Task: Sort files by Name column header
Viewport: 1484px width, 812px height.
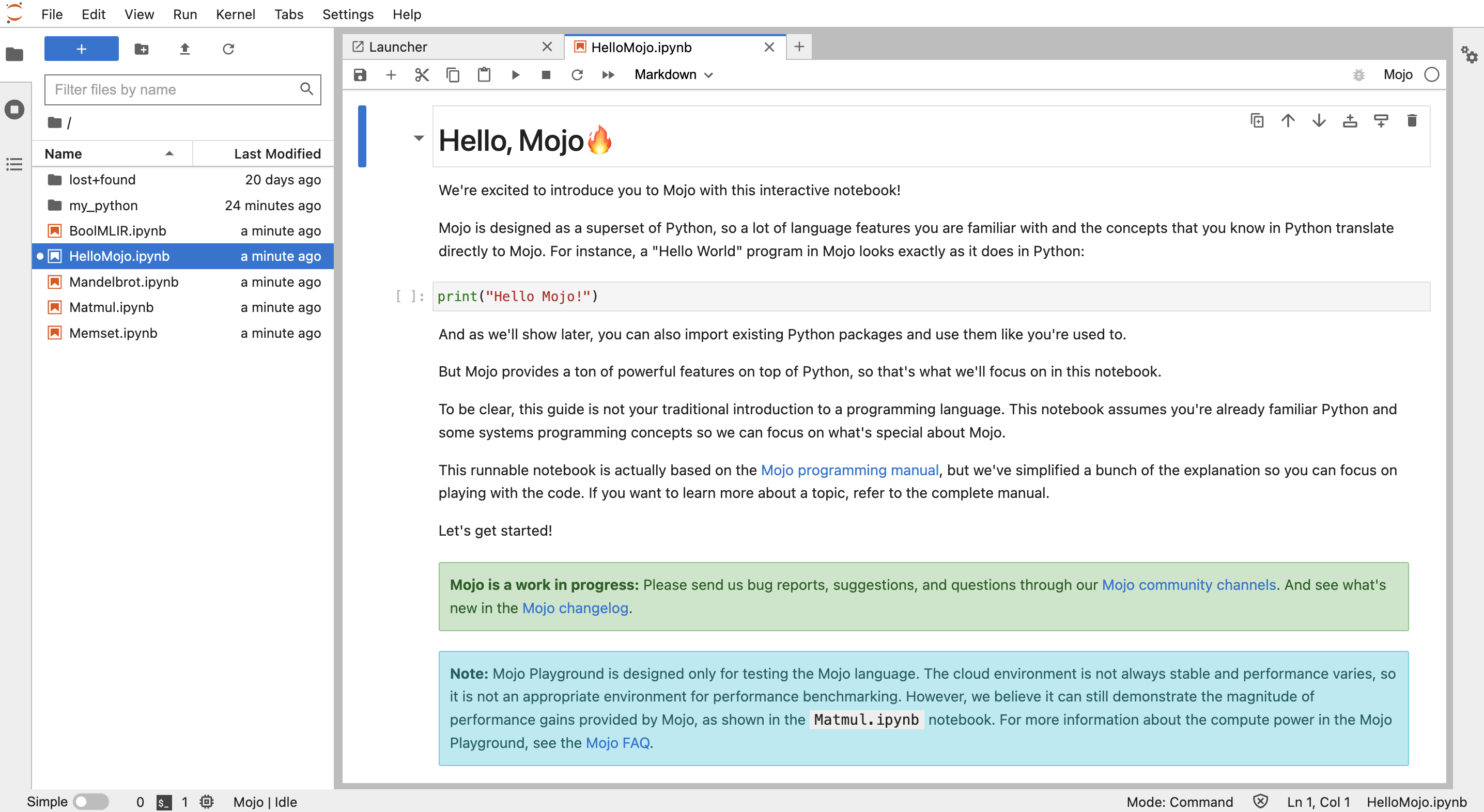Action: point(112,154)
